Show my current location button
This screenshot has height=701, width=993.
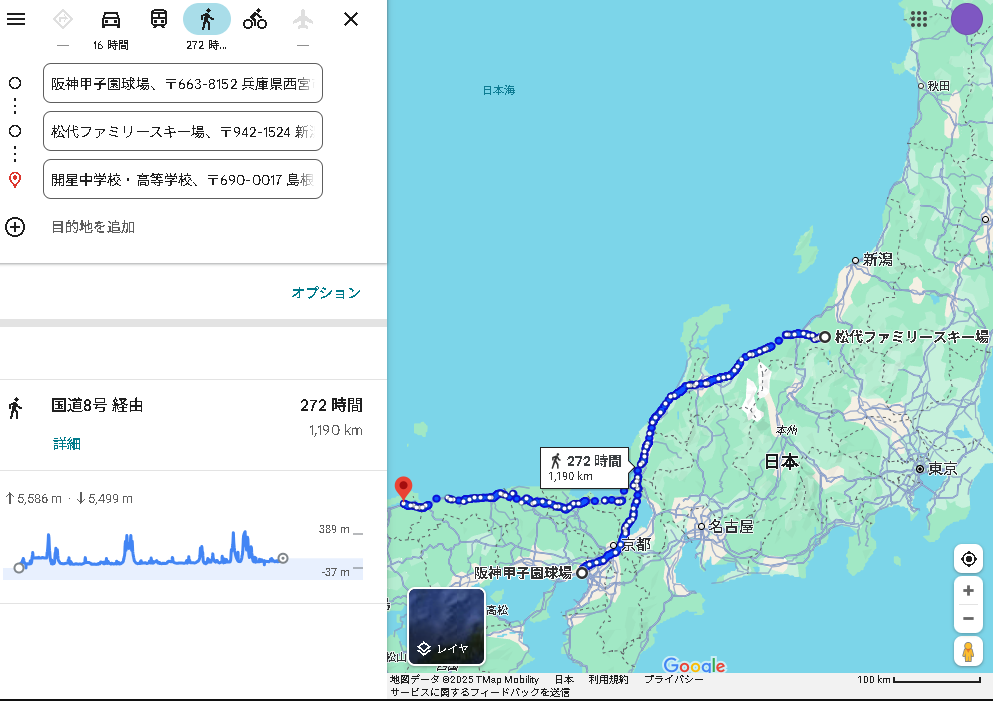pos(968,559)
